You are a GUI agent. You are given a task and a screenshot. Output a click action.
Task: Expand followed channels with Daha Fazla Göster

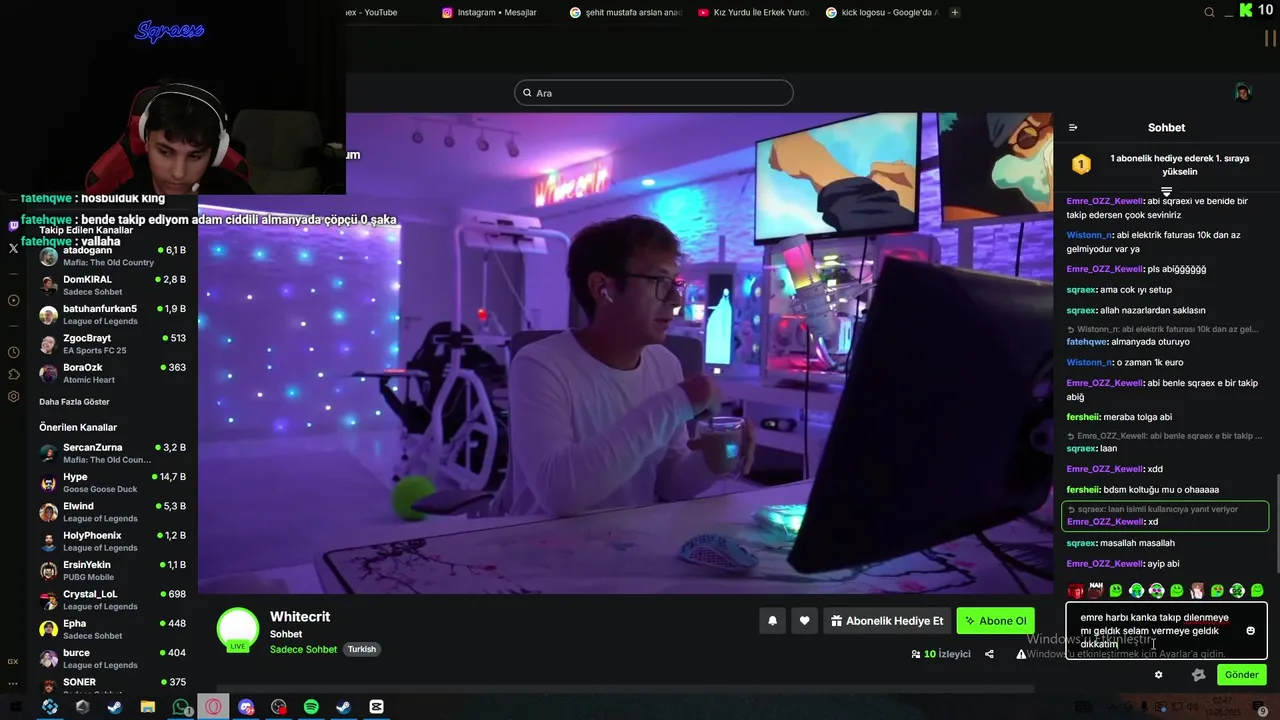click(x=74, y=402)
